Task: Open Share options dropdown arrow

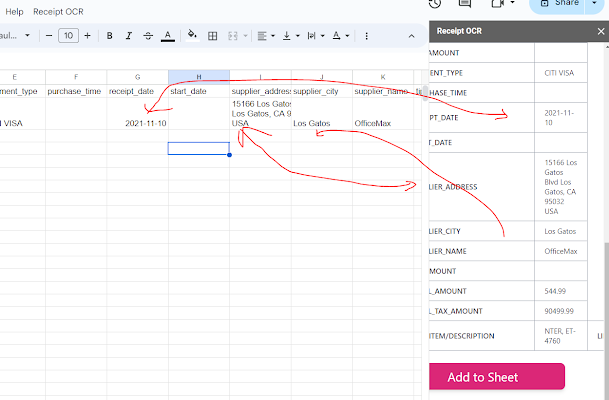Action: click(x=594, y=3)
